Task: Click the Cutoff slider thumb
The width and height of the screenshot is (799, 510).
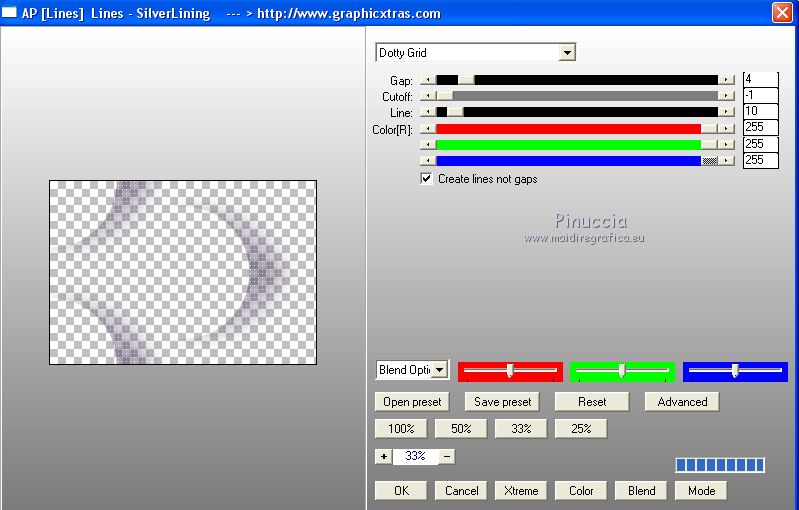Action: pos(444,96)
